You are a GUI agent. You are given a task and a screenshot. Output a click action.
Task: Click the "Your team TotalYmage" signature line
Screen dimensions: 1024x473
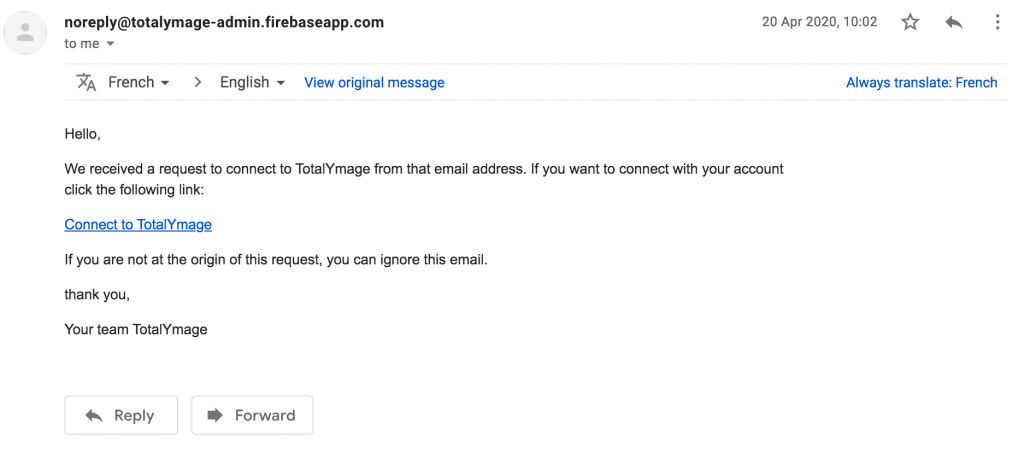(x=136, y=329)
